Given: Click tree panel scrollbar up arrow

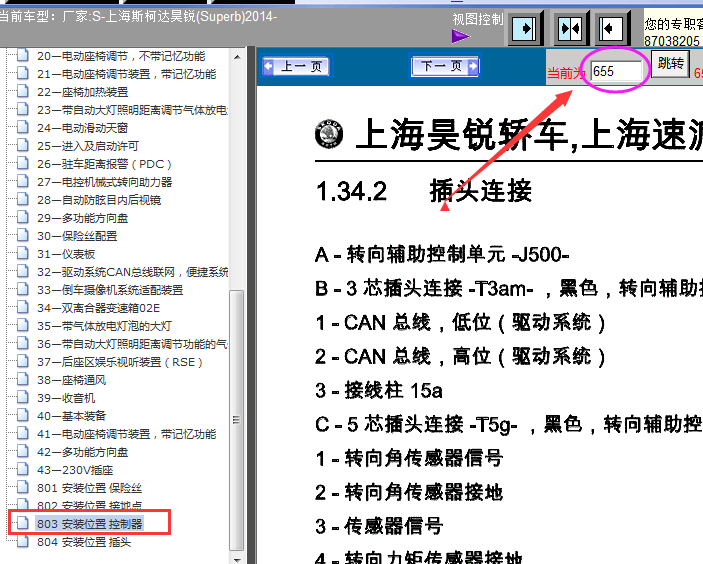Looking at the screenshot, I should (237, 57).
